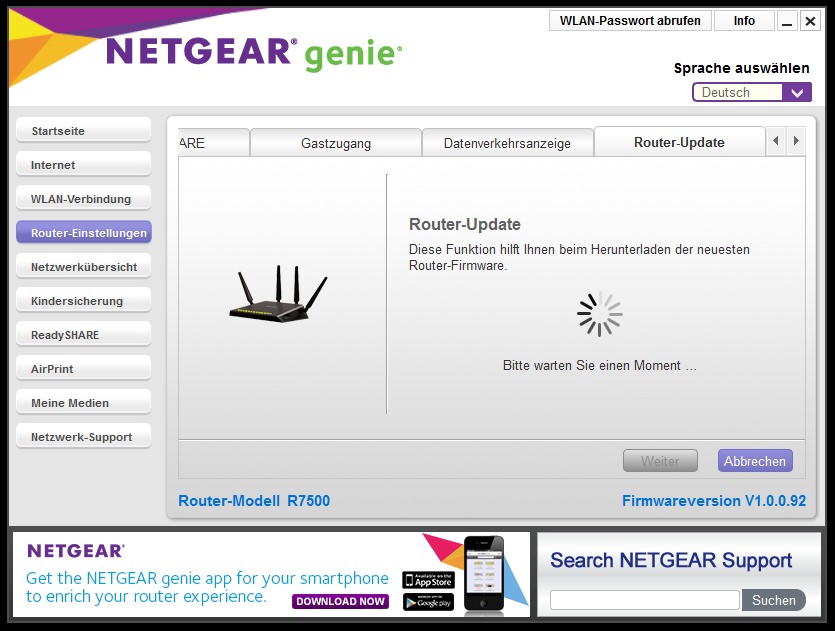This screenshot has width=835, height=631.
Task: Click the WLAN-Passwort abrufen button
Action: coord(630,21)
